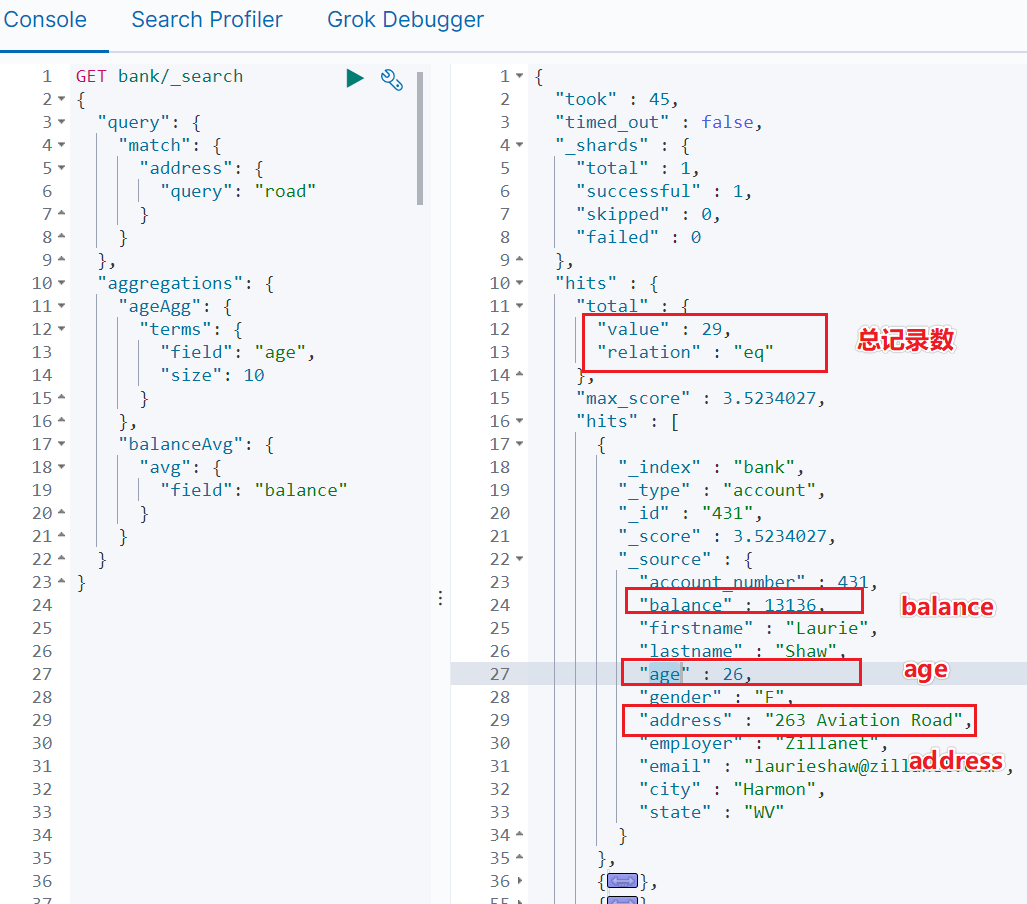The width and height of the screenshot is (1027, 904).
Task: Open the wrench settings menu in the editor
Action: pyautogui.click(x=392, y=79)
